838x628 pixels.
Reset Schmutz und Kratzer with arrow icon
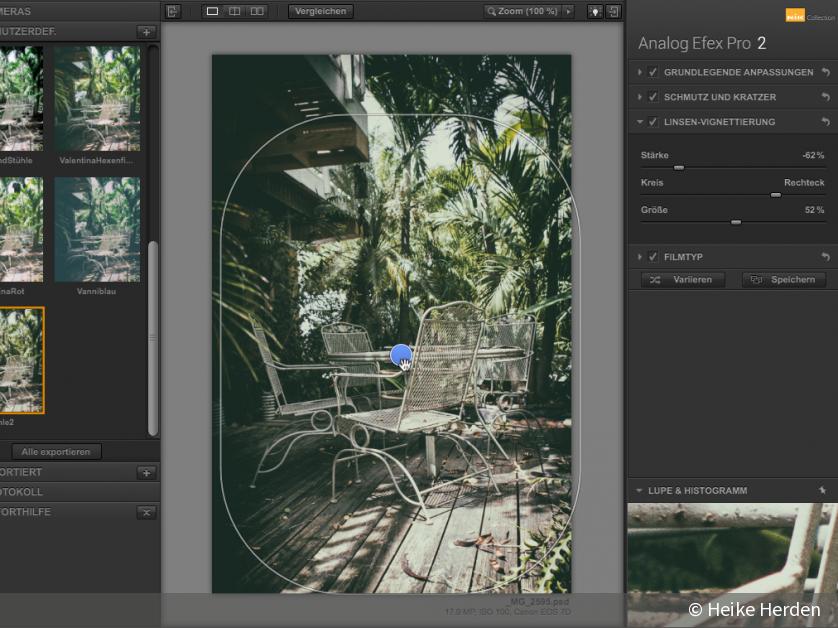pos(826,97)
